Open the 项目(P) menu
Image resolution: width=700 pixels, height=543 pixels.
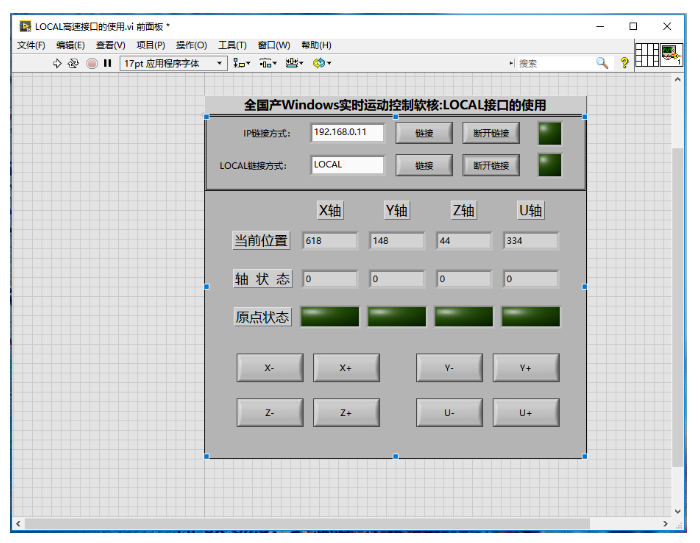(151, 45)
